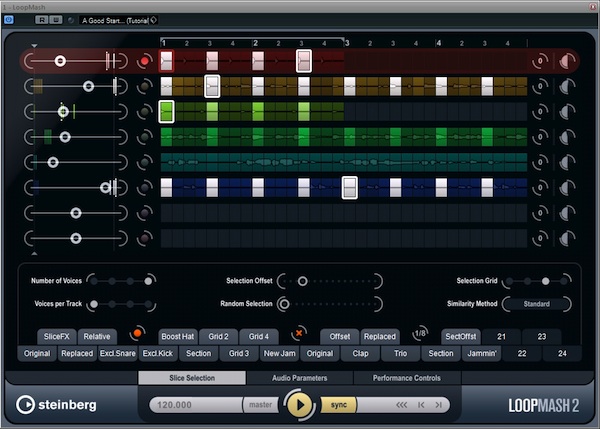Adjust blue track volume knob

point(567,188)
